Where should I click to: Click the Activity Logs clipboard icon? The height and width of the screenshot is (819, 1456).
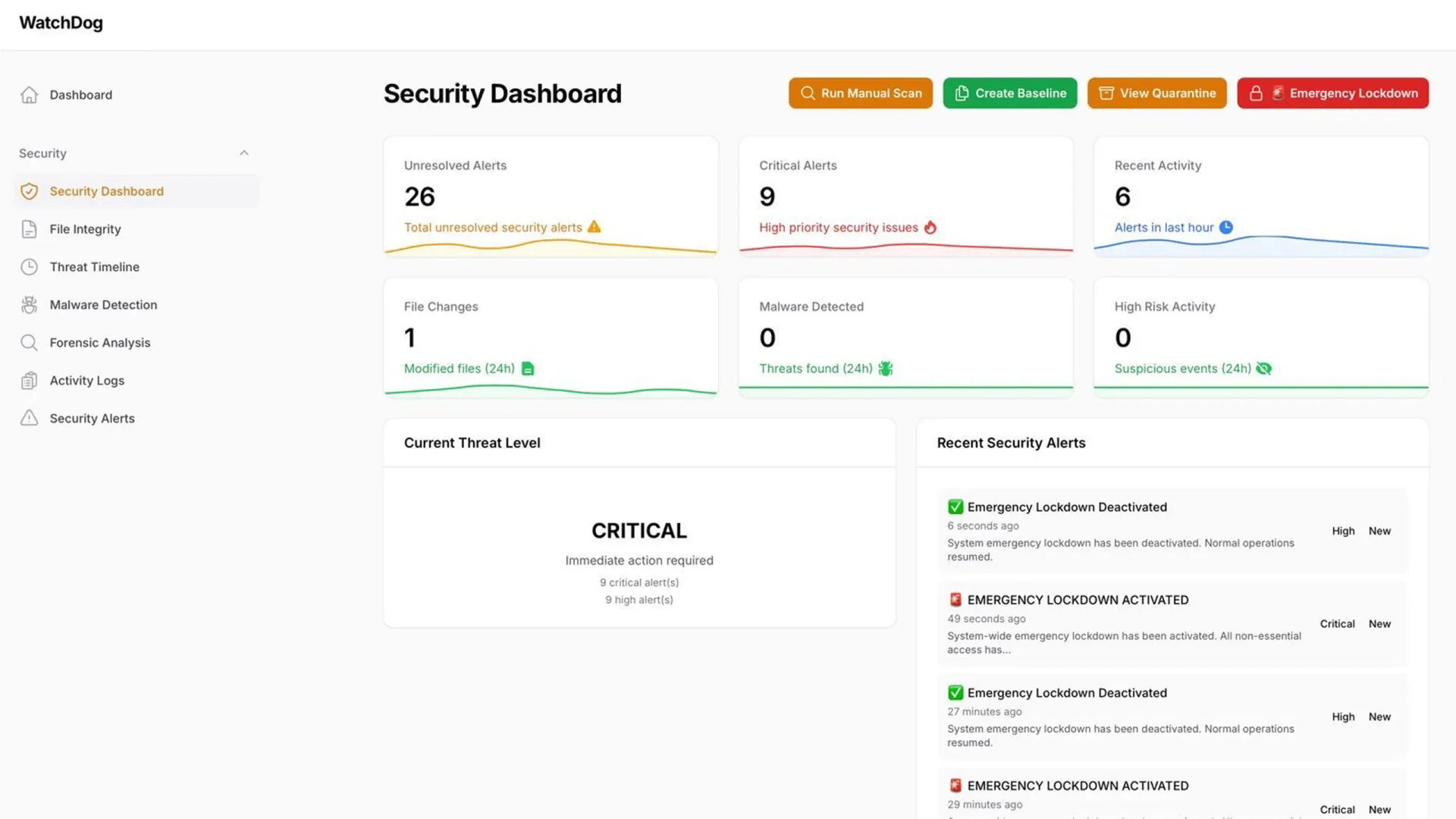coord(29,381)
